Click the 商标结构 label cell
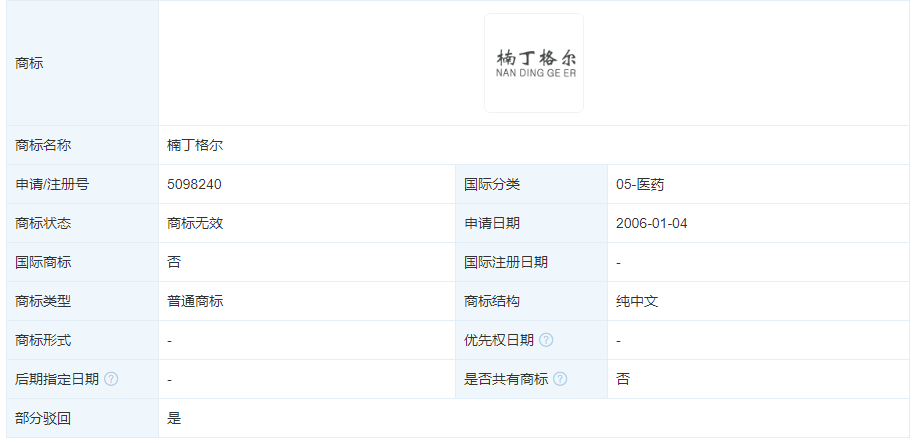916x443 pixels. tap(492, 301)
